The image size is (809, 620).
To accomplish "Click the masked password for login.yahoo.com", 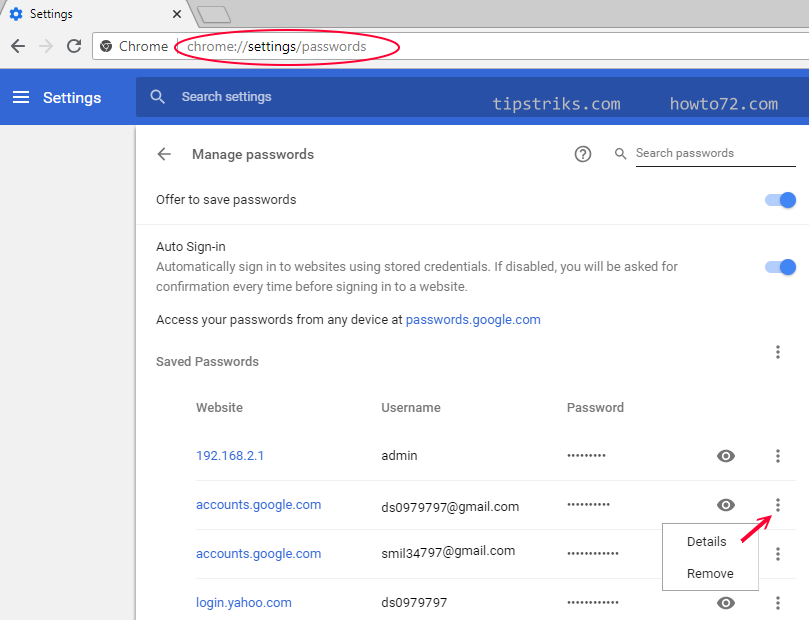I will tap(593, 603).
